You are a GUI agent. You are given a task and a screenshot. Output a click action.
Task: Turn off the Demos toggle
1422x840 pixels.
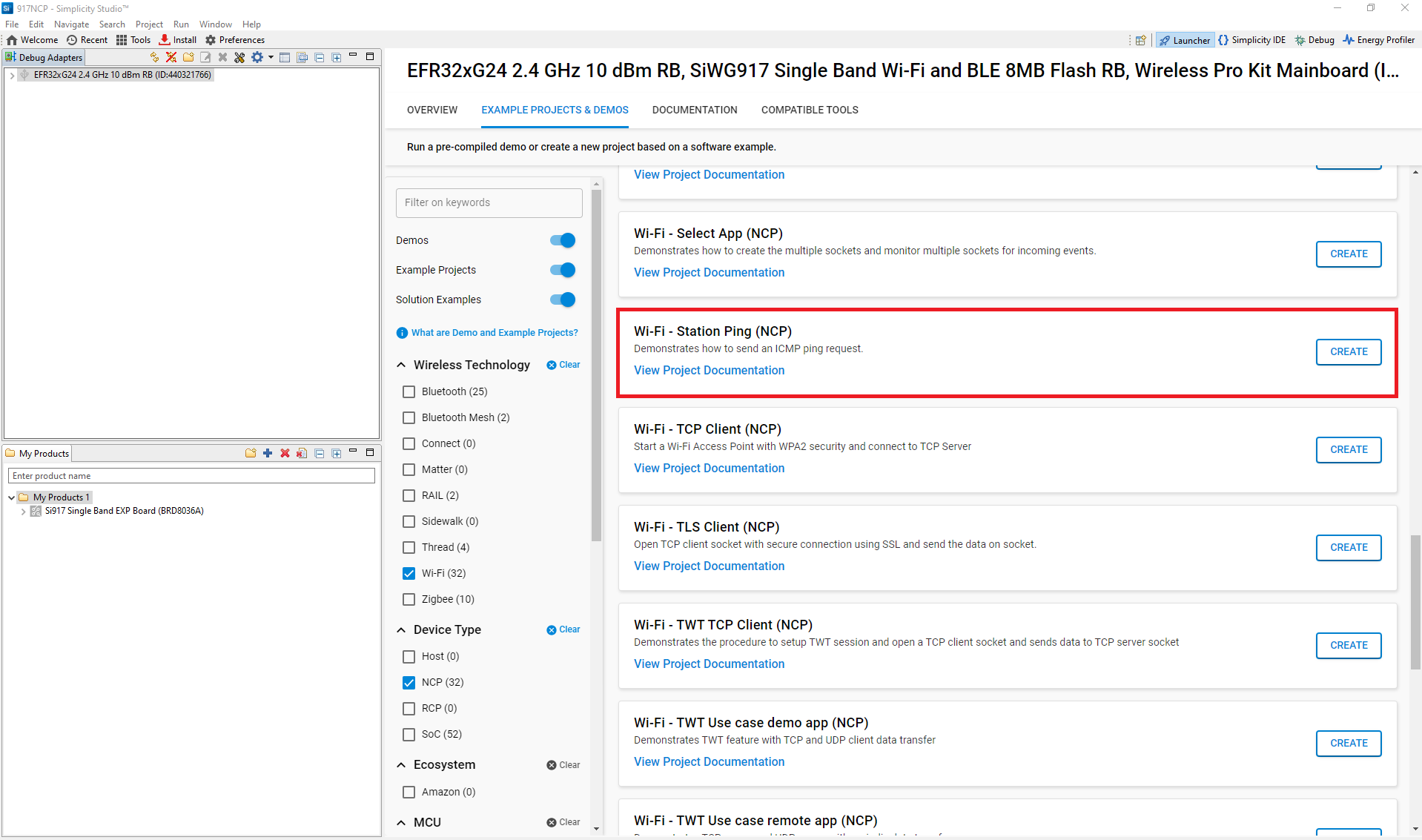click(x=563, y=240)
